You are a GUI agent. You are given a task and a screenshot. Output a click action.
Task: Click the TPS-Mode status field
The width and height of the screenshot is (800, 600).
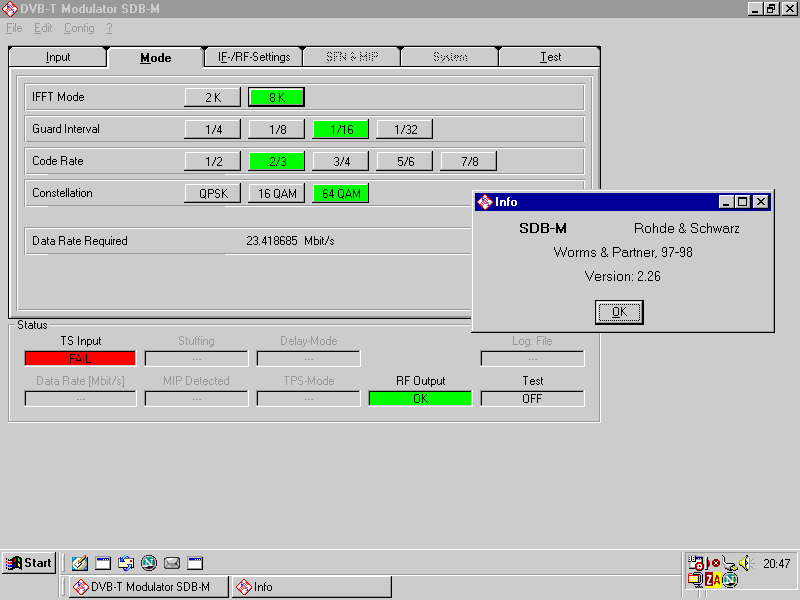pos(309,399)
